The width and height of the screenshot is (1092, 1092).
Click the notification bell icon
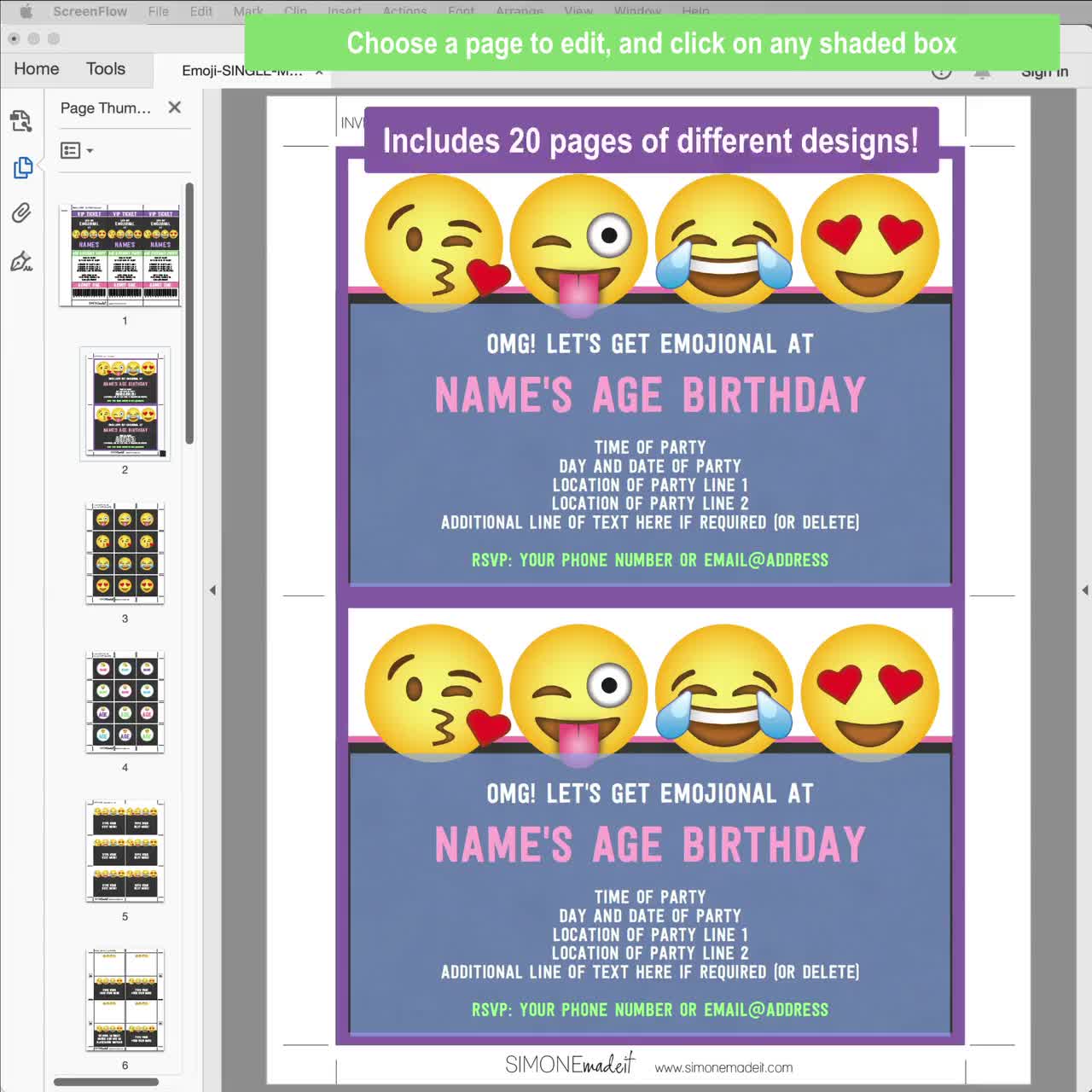point(982,72)
